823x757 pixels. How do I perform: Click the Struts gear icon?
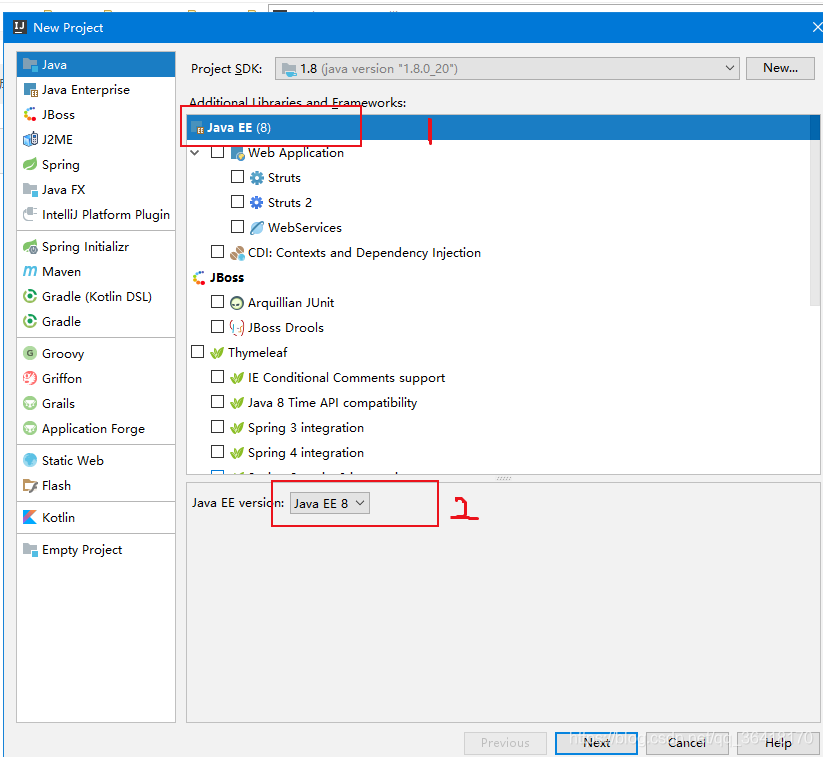pyautogui.click(x=257, y=178)
